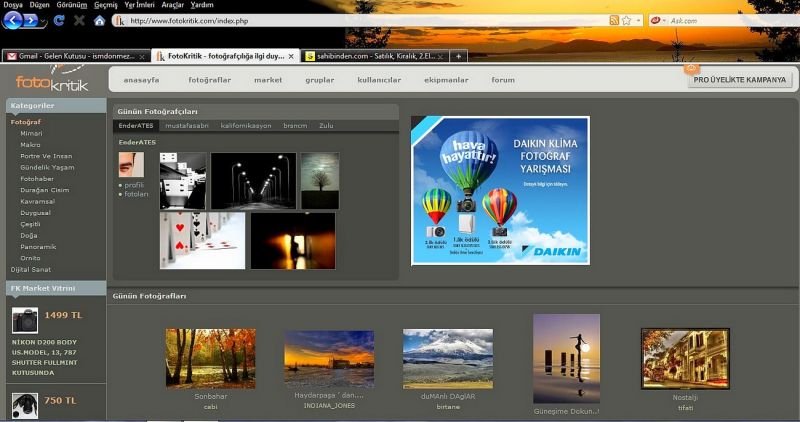Open the Görünüm menu
Image resolution: width=800 pixels, height=422 pixels.
point(71,5)
